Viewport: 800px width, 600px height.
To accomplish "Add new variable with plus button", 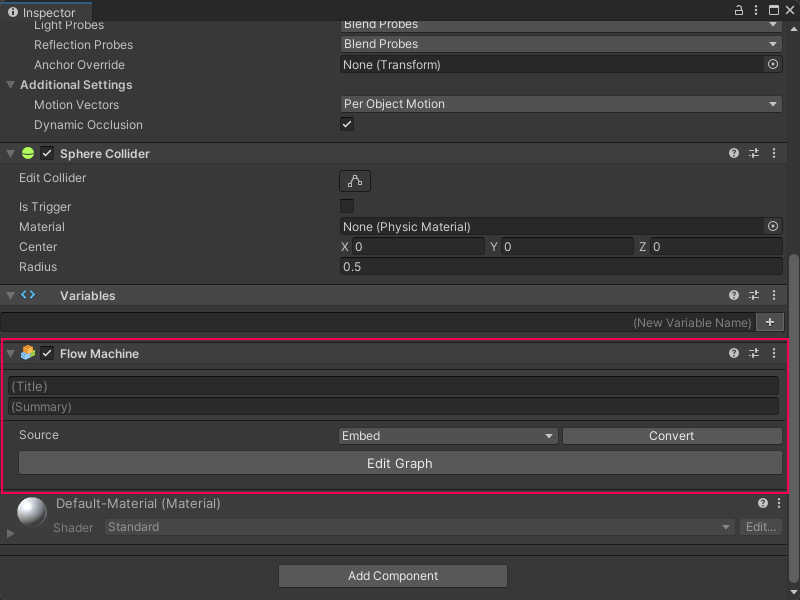I will tap(770, 322).
